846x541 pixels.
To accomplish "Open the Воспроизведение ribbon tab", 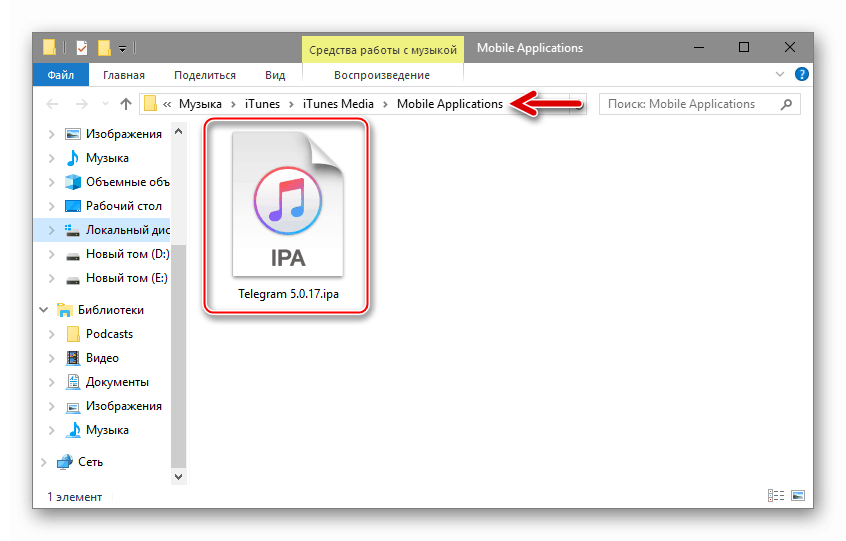I will (x=381, y=75).
